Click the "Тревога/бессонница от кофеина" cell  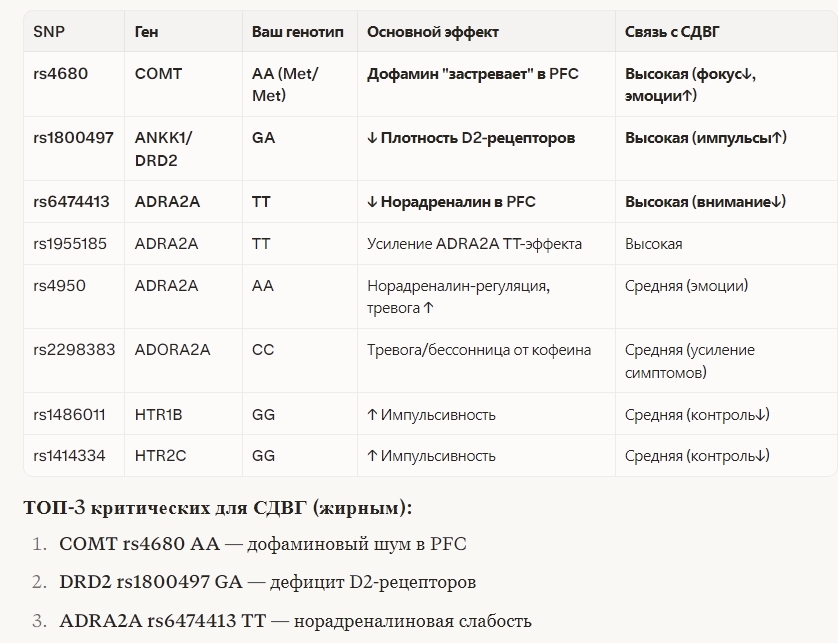(x=479, y=350)
